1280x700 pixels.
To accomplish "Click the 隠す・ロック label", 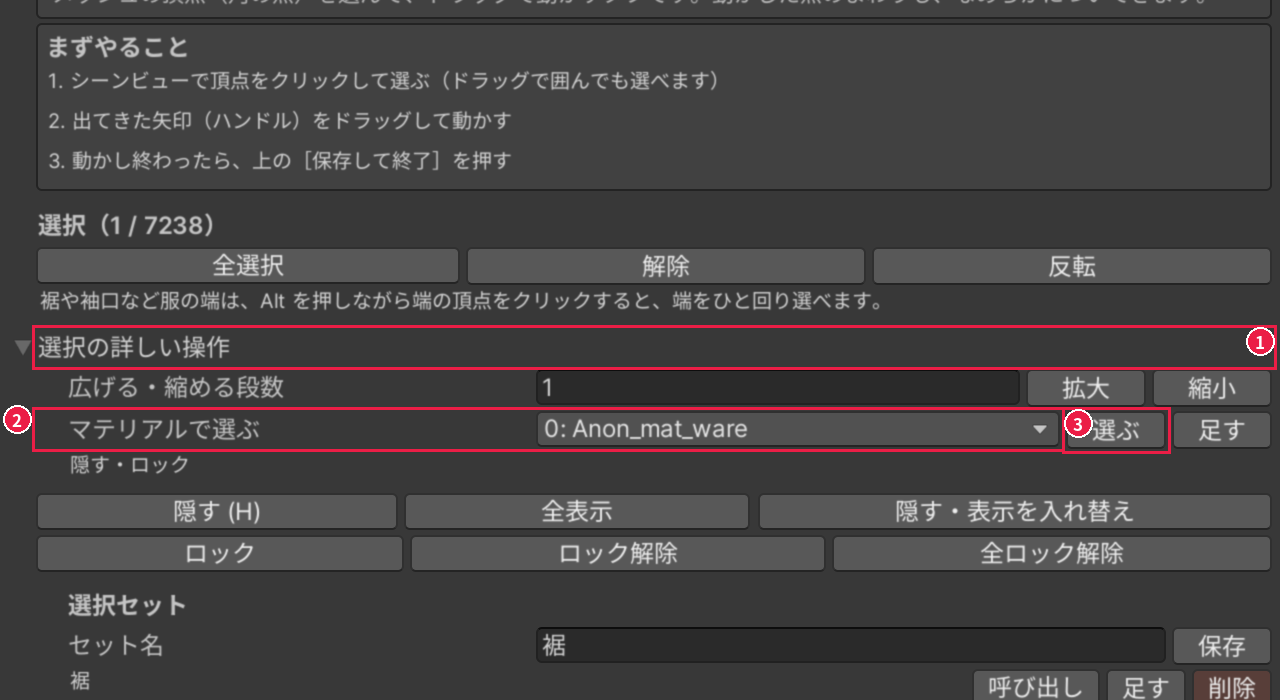I will click(x=129, y=465).
